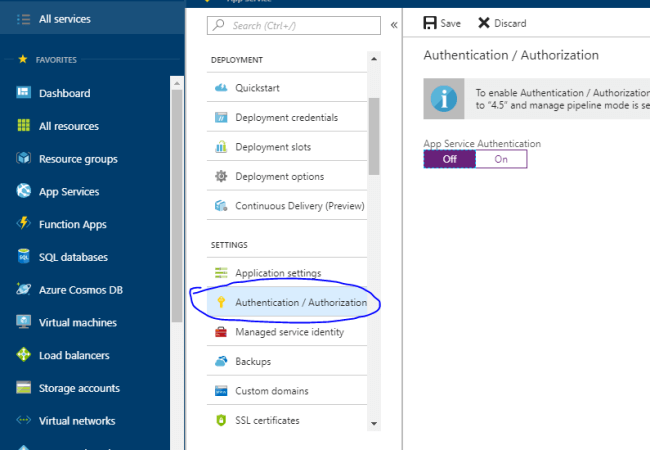Open the Backups menu item
The width and height of the screenshot is (650, 450).
[x=287, y=361]
